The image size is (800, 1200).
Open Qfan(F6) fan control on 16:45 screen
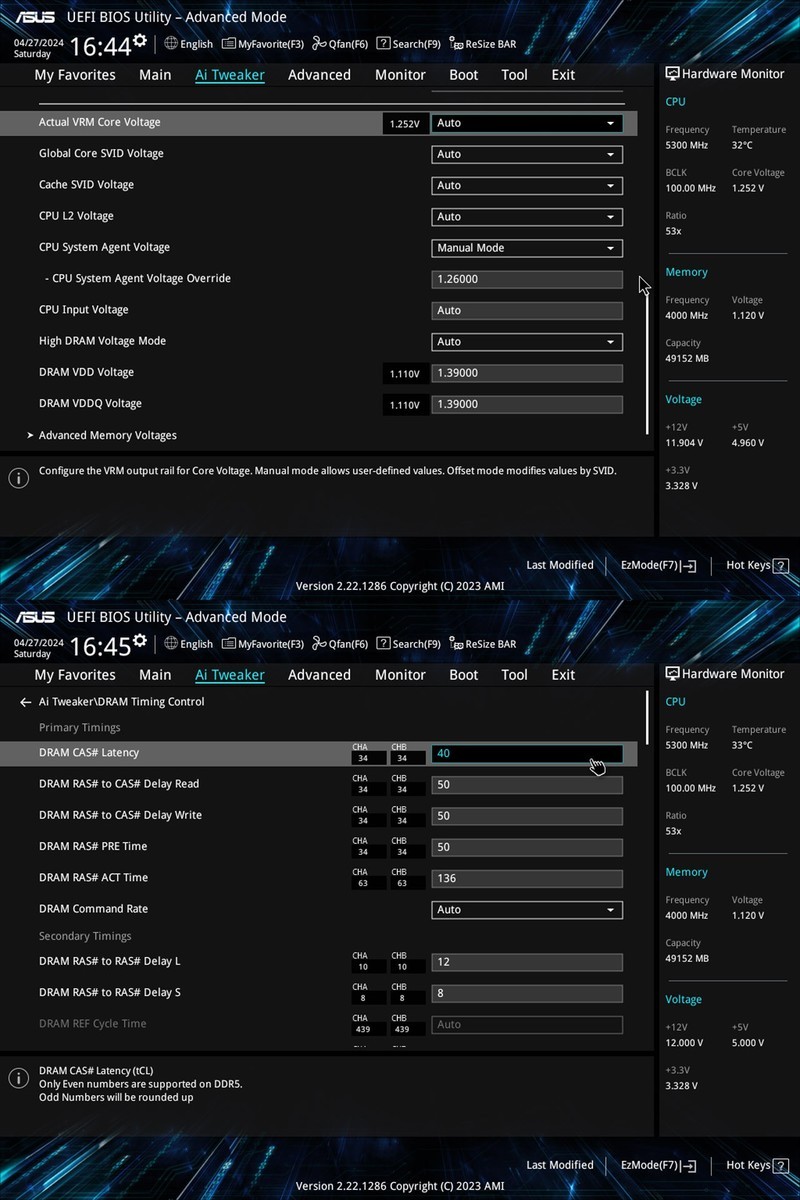pyautogui.click(x=340, y=644)
